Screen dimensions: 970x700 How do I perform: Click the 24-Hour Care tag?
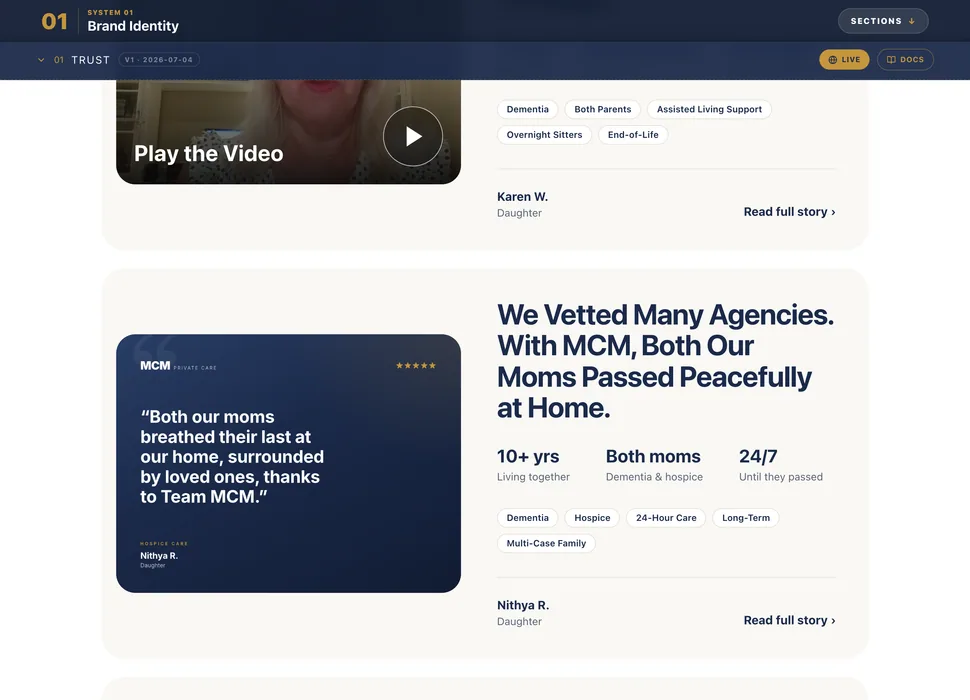tap(666, 518)
